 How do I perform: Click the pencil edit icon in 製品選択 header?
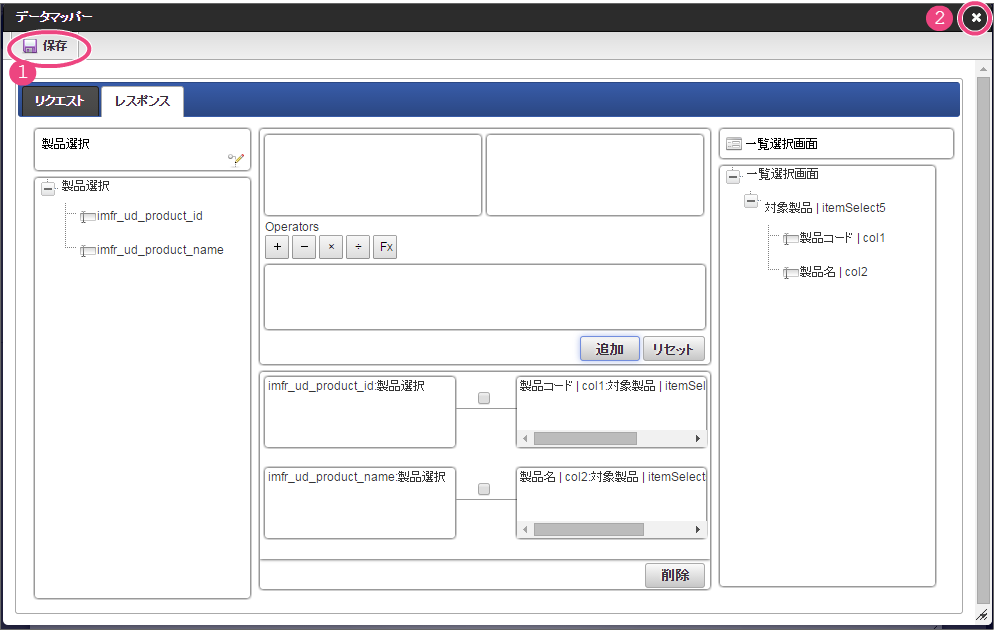coord(236,159)
